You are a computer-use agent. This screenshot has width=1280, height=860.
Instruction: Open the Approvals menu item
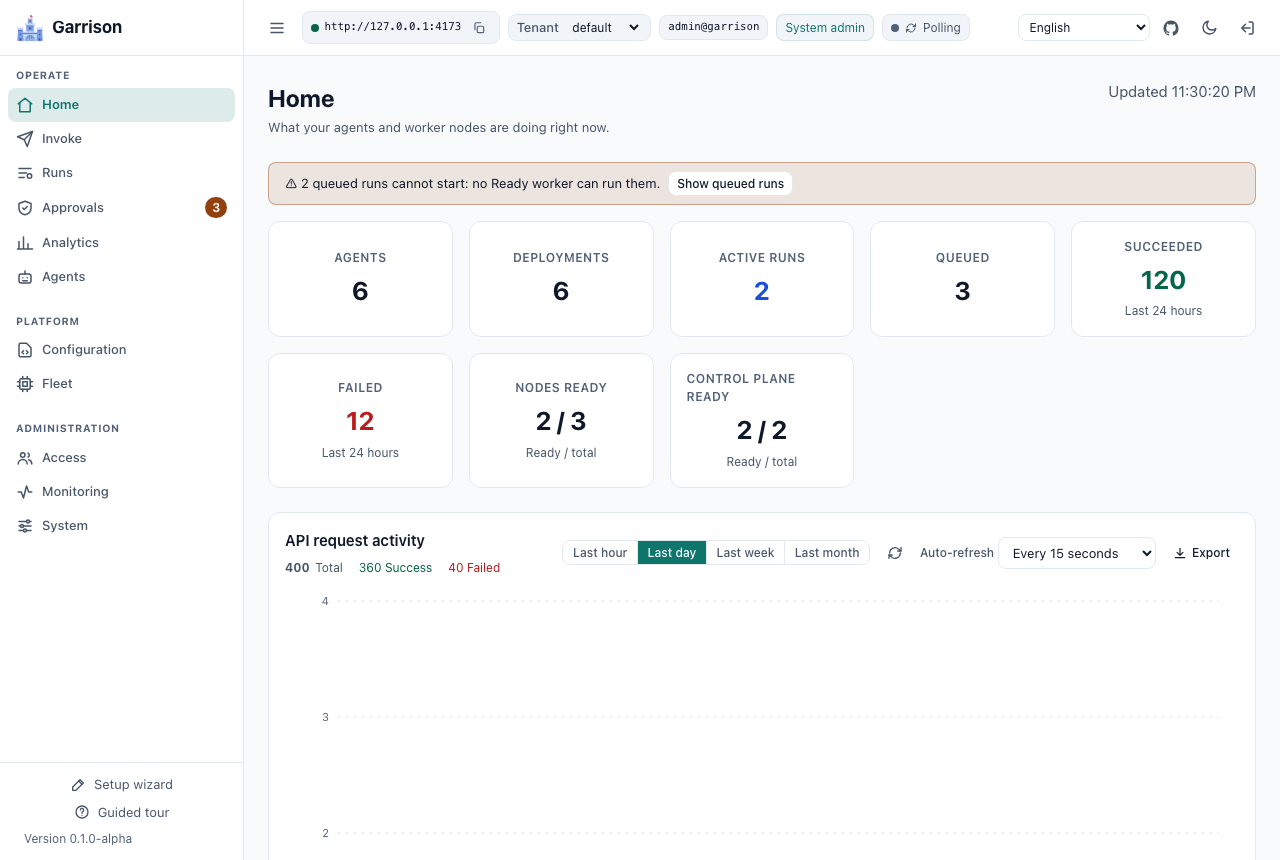click(x=121, y=208)
